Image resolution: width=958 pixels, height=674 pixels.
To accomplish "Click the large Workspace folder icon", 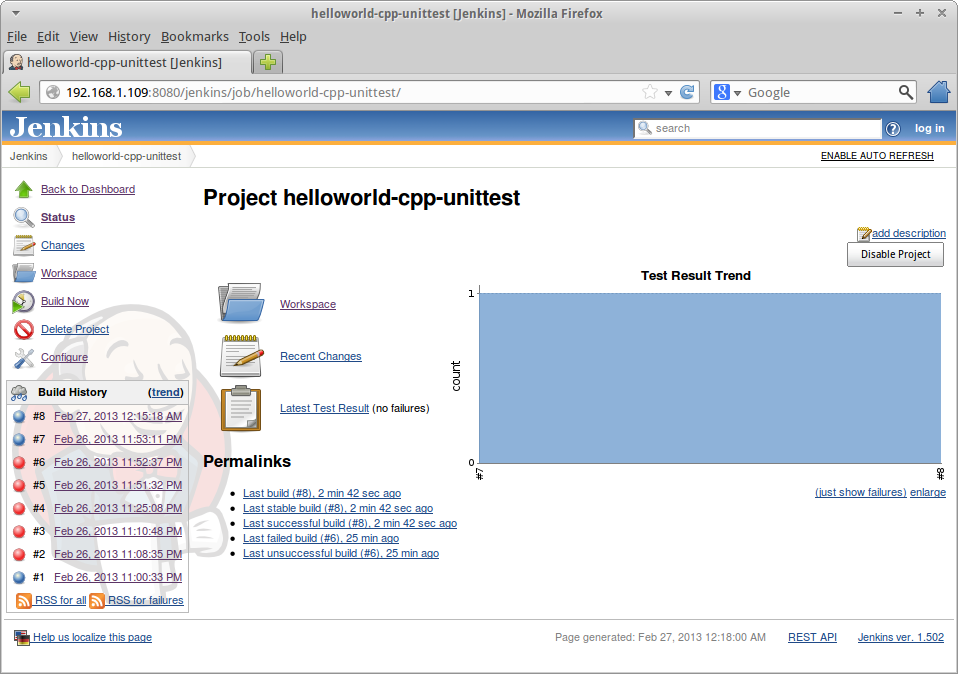I will (x=241, y=303).
